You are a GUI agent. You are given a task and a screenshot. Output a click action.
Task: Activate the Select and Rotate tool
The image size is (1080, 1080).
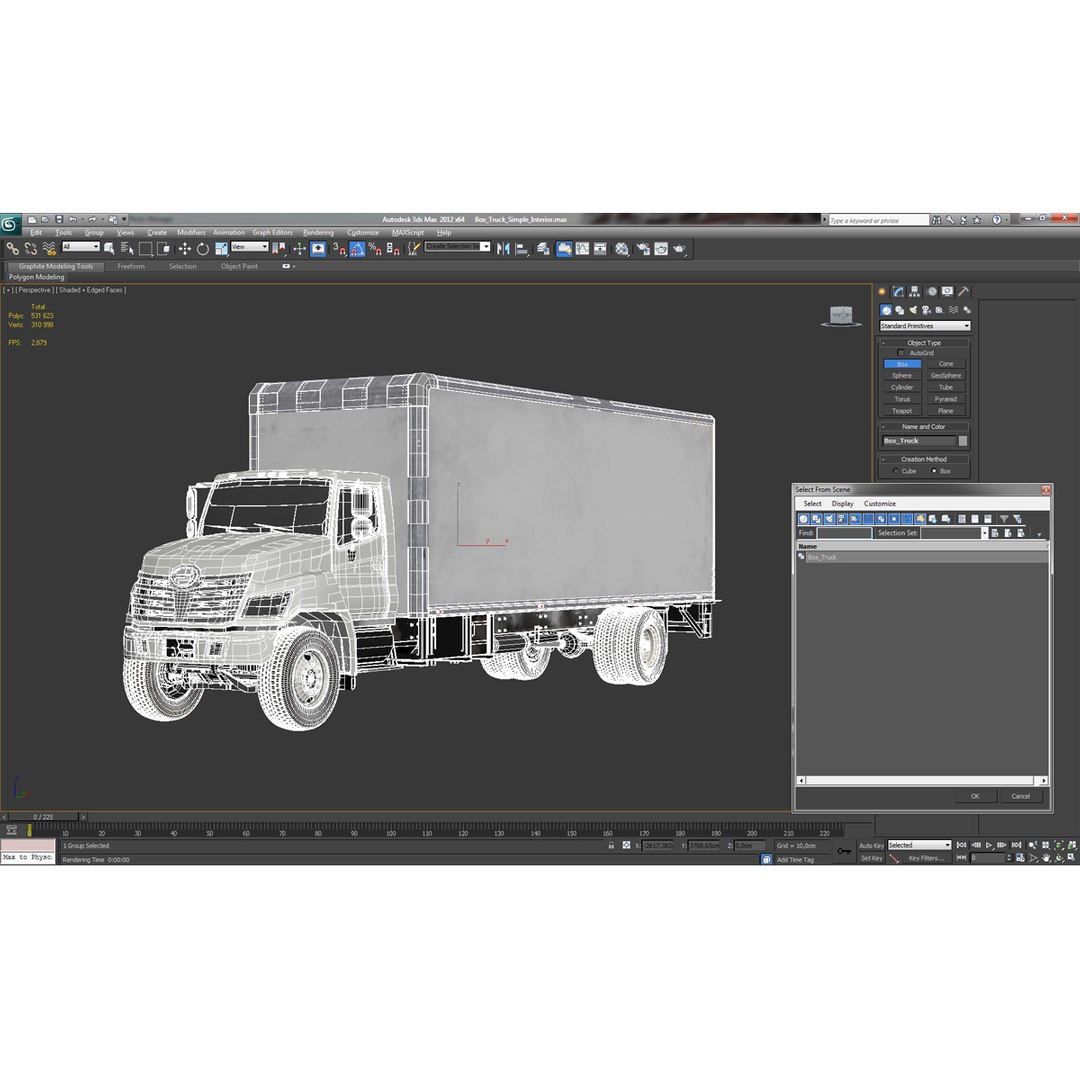click(202, 249)
